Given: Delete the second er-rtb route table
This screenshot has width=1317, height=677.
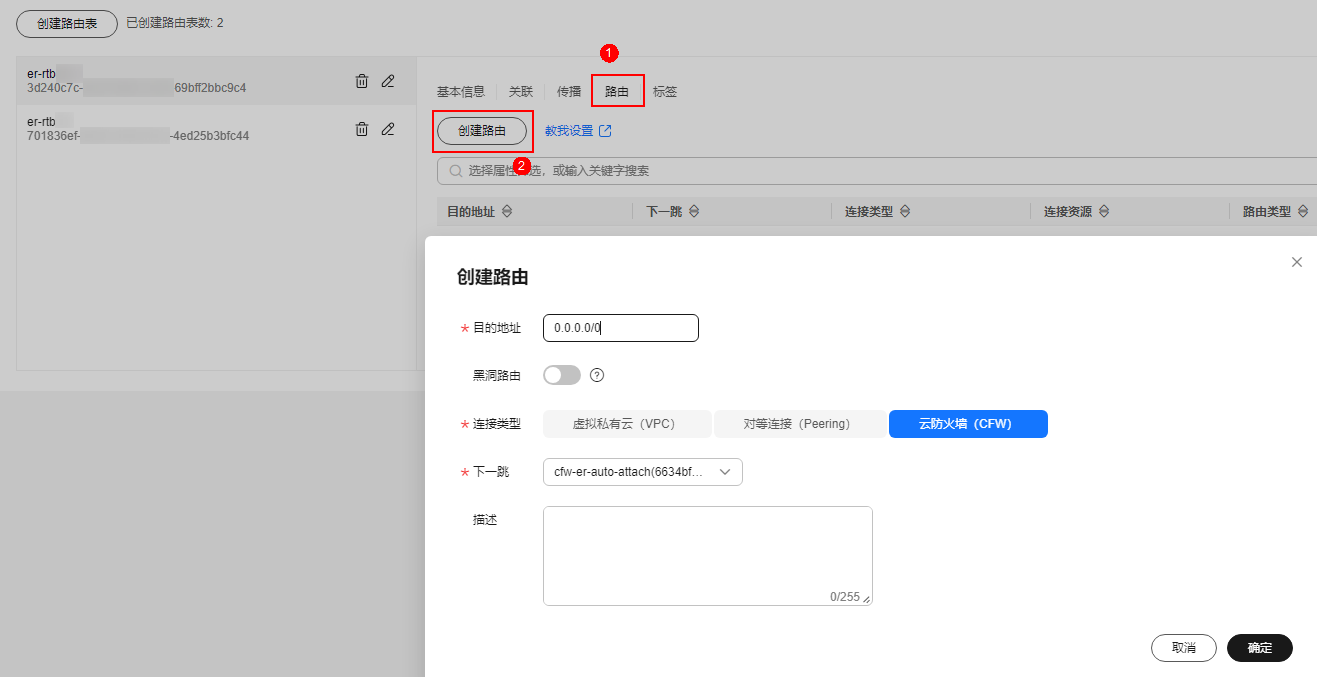Looking at the screenshot, I should (362, 129).
